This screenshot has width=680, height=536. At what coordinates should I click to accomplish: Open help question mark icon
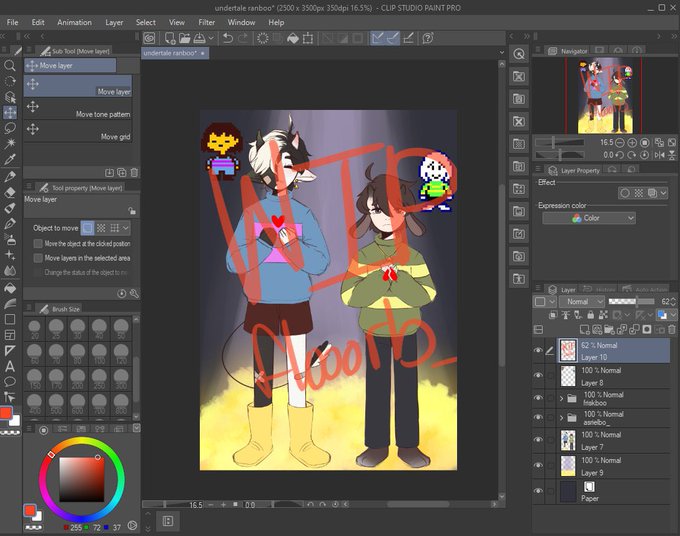pyautogui.click(x=428, y=38)
